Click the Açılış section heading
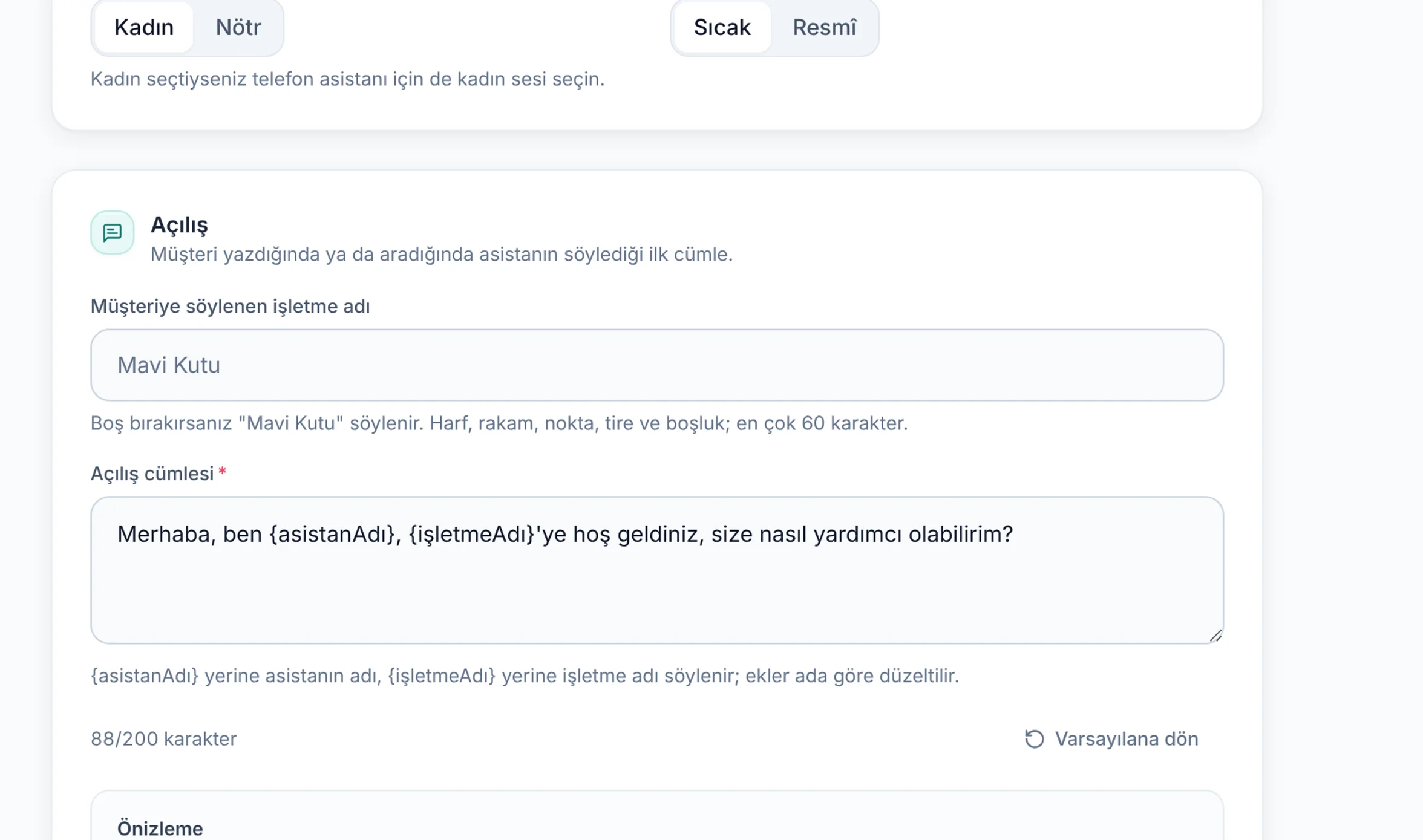This screenshot has height=840, width=1423. (179, 225)
